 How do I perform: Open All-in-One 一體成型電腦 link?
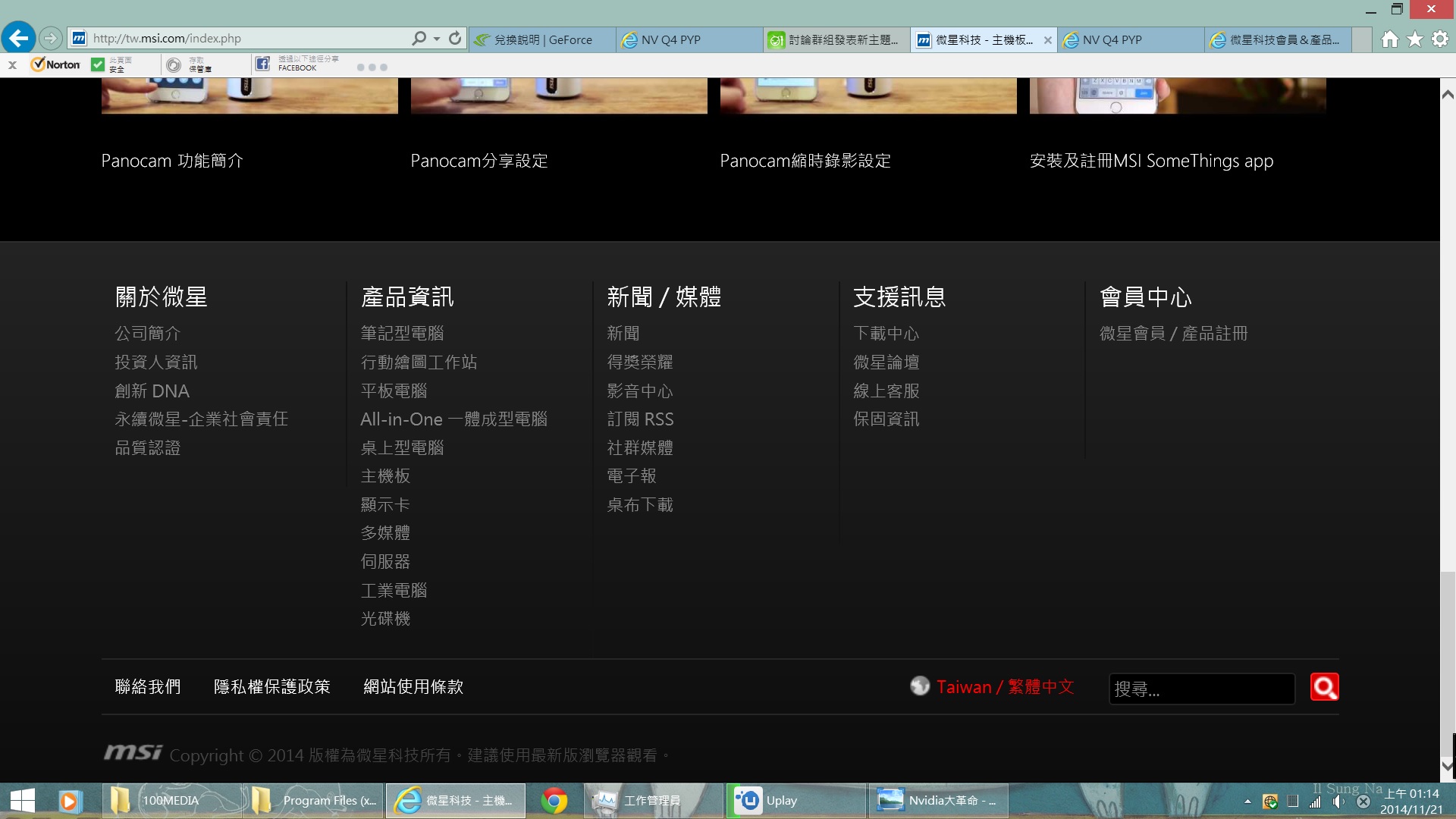click(454, 419)
